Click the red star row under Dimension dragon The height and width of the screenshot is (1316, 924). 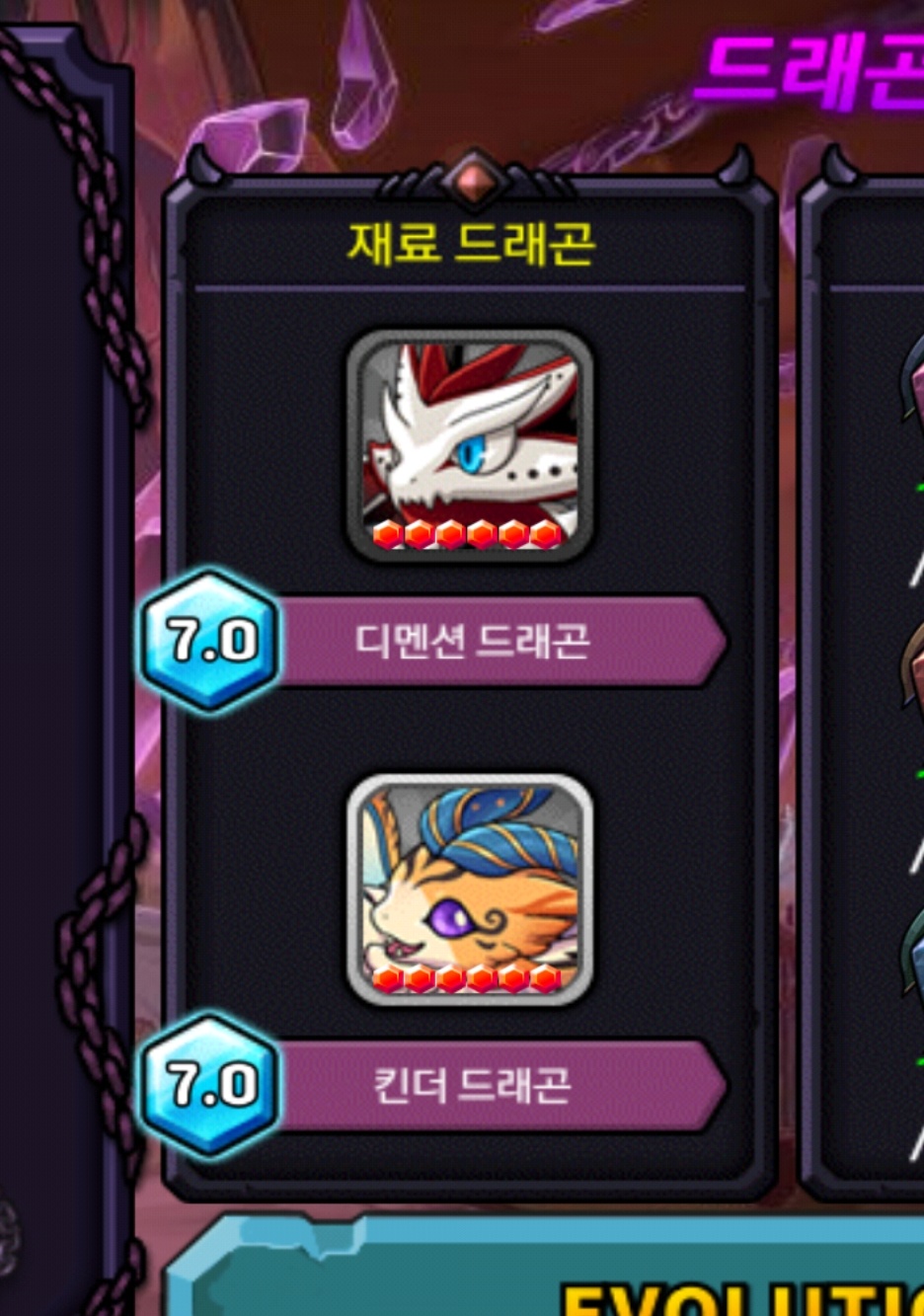pyautogui.click(x=468, y=535)
